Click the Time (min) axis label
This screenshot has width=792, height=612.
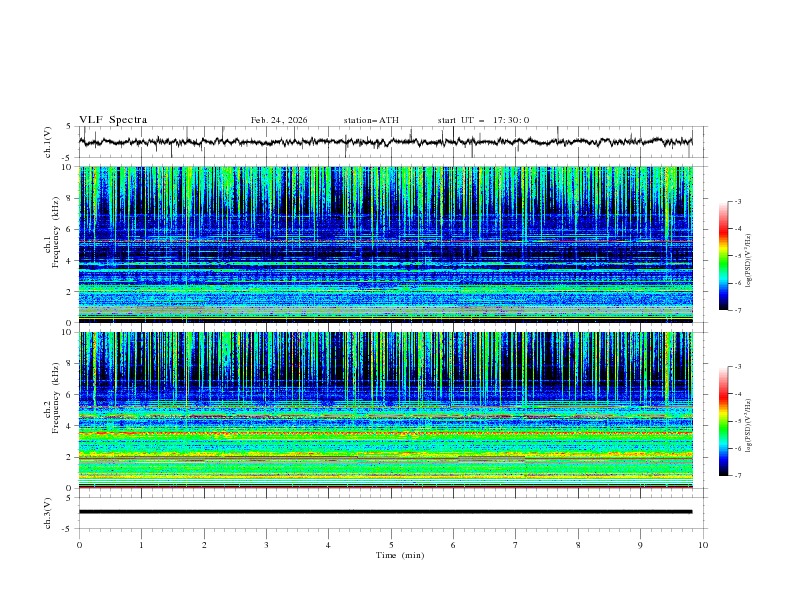point(401,554)
